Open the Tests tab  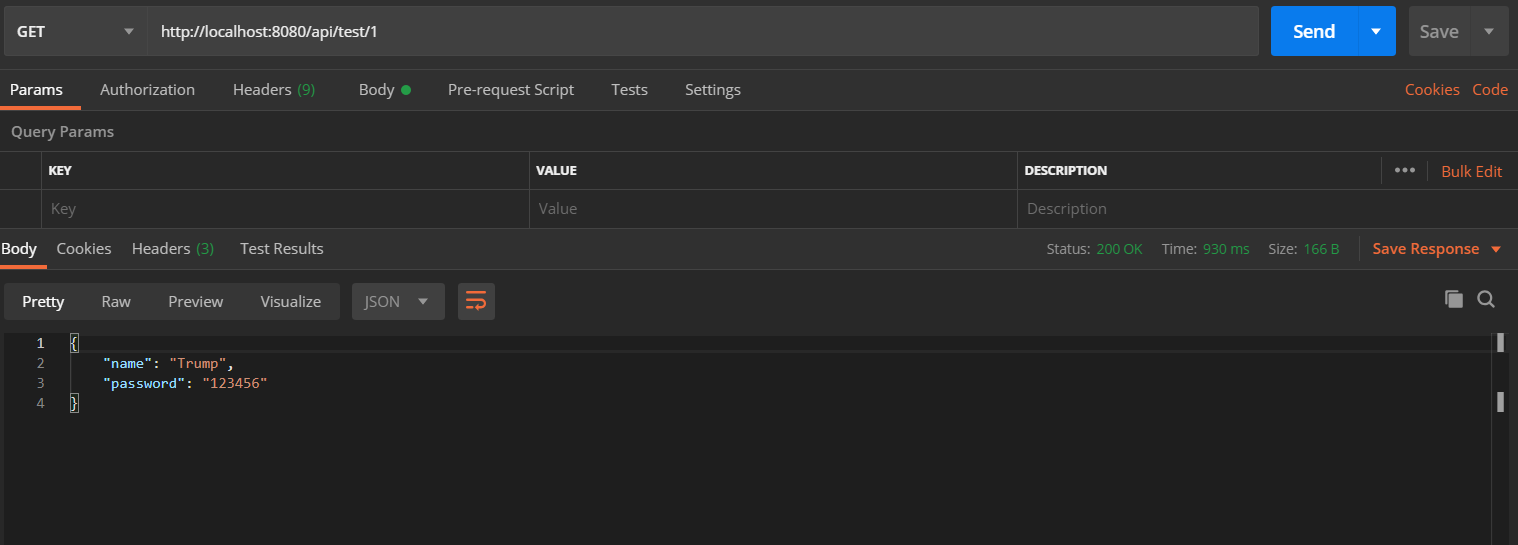(629, 89)
